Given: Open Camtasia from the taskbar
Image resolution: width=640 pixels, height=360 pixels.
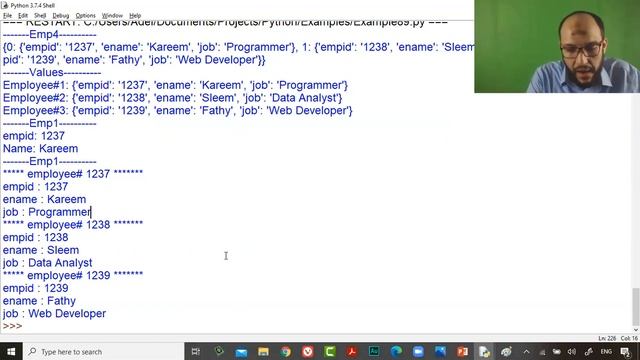Looking at the screenshot, I should [330, 351].
